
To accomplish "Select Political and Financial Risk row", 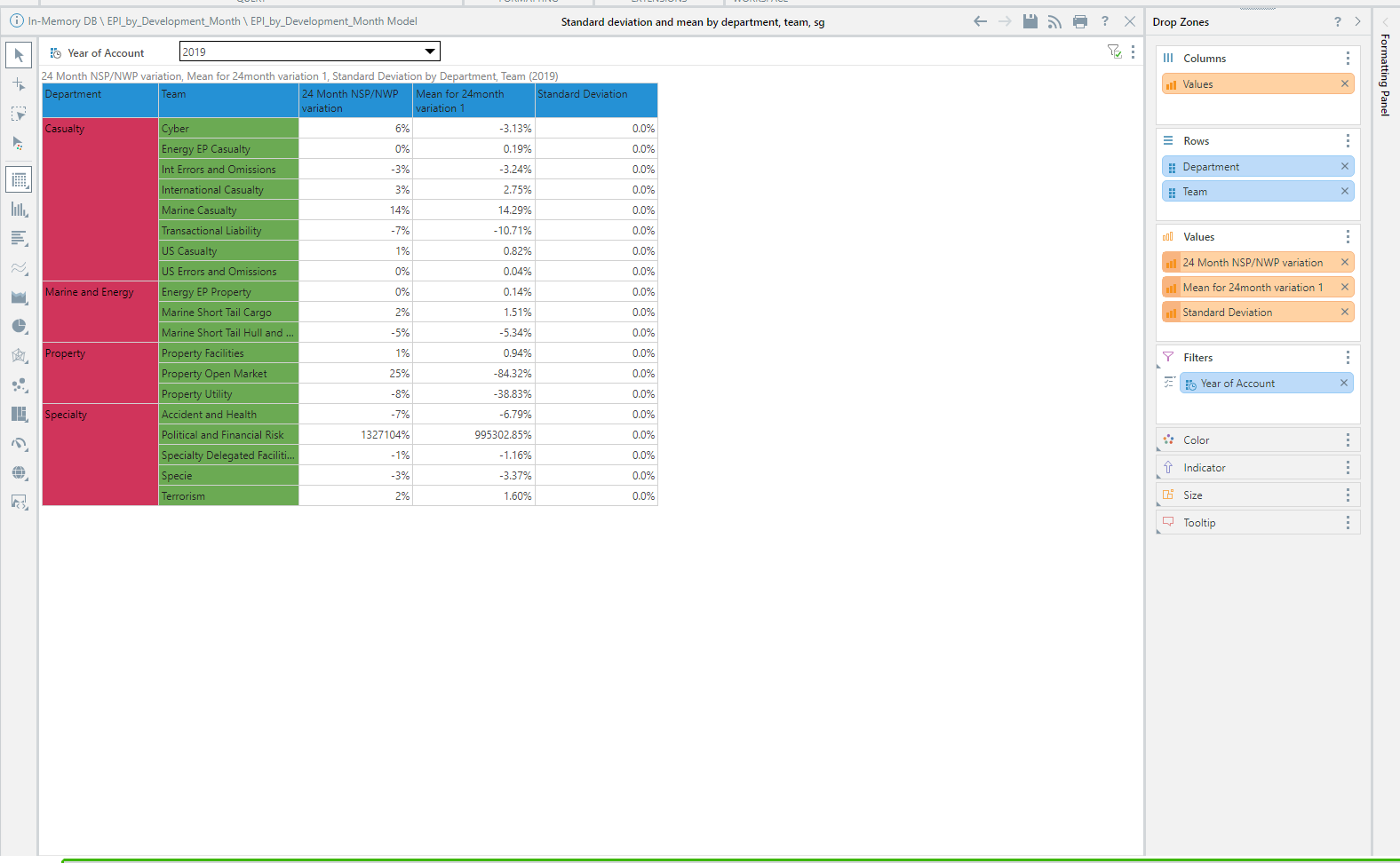I will pos(228,434).
